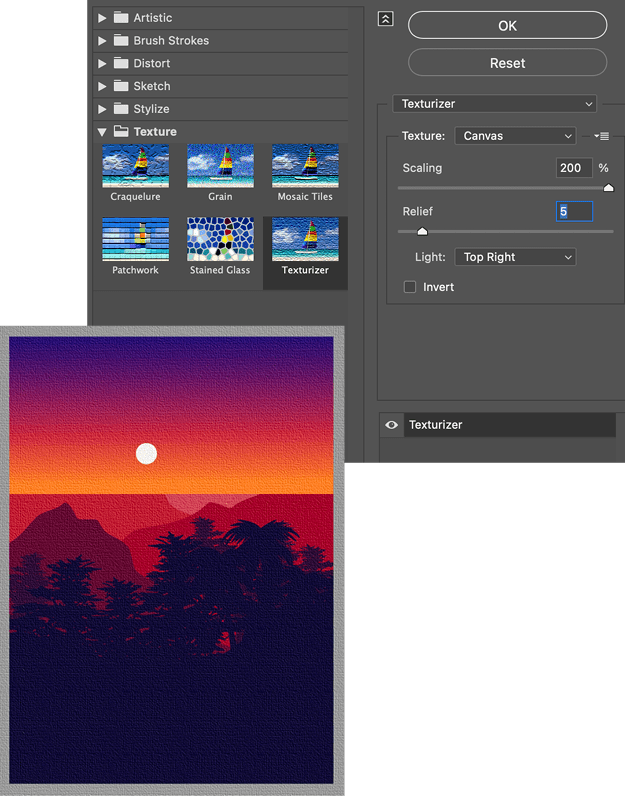Open the Texturizer filter dropdown
The image size is (625, 796).
click(x=495, y=104)
